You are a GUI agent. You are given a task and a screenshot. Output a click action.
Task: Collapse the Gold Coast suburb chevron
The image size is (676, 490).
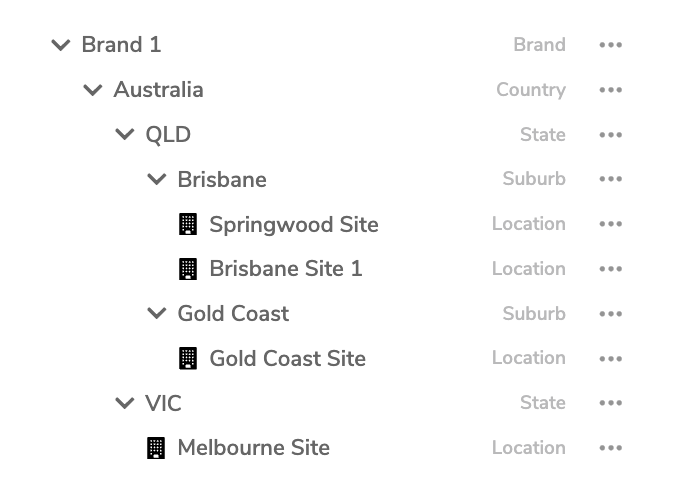(x=156, y=313)
